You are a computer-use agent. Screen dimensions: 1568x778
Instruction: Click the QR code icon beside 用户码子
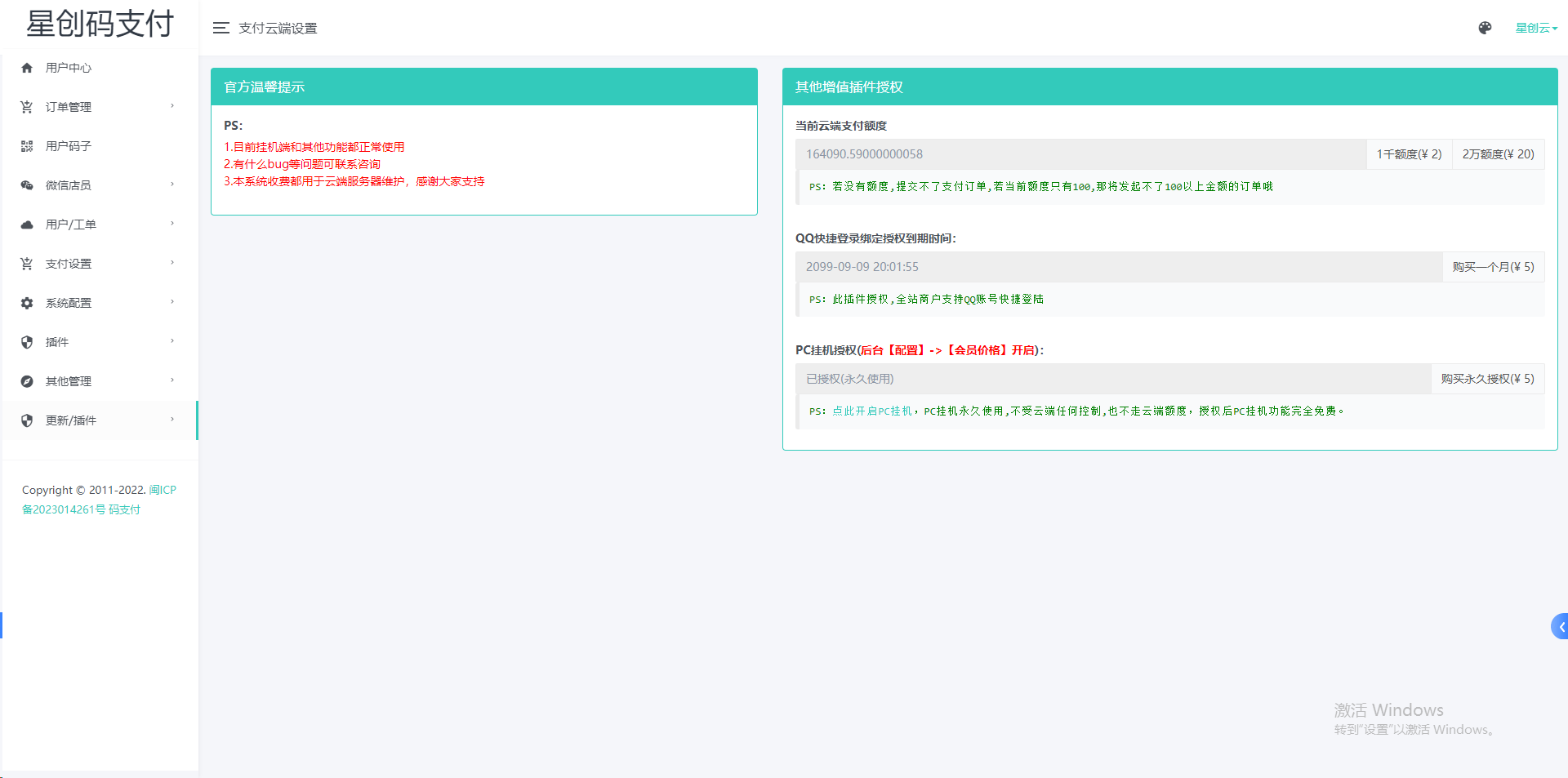(x=27, y=146)
